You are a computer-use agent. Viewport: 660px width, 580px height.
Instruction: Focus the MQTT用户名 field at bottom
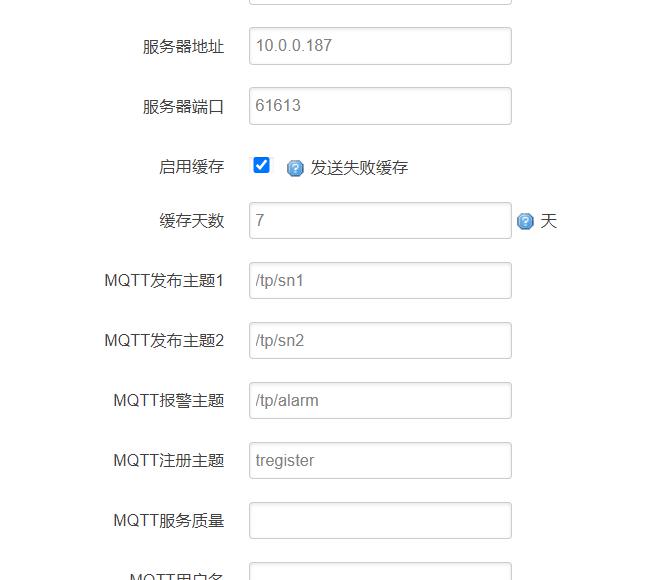point(380,572)
